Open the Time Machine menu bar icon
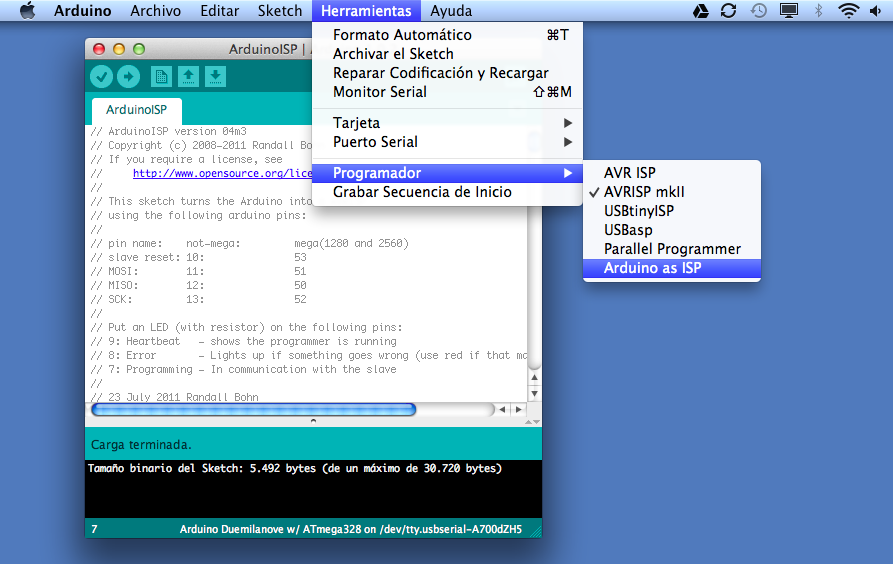This screenshot has width=893, height=564. click(759, 10)
